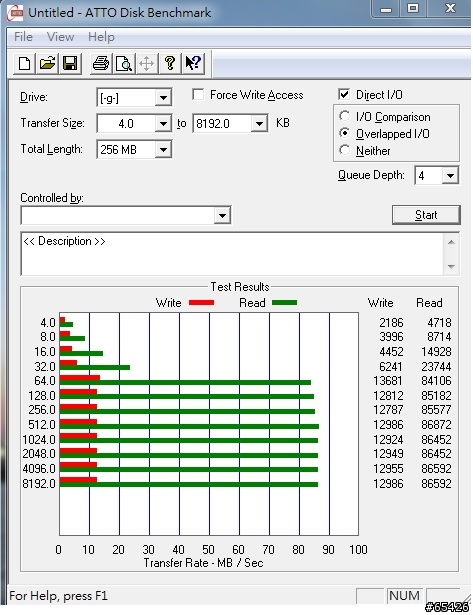Expand the minimum Transfer Size dropdown 4.0

pos(163,124)
